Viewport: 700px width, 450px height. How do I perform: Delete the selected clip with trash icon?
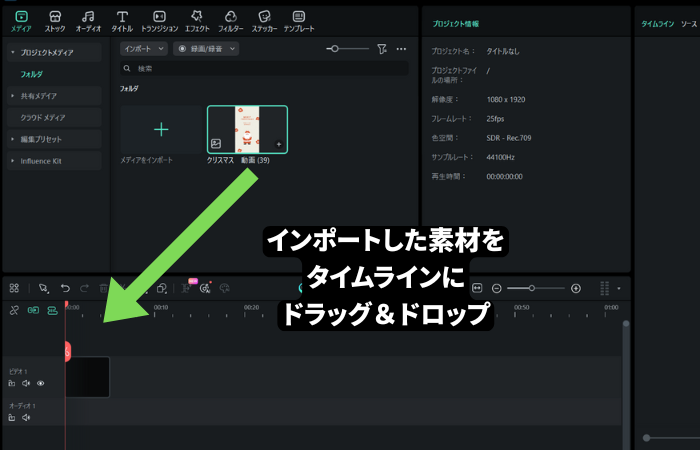pyautogui.click(x=104, y=288)
